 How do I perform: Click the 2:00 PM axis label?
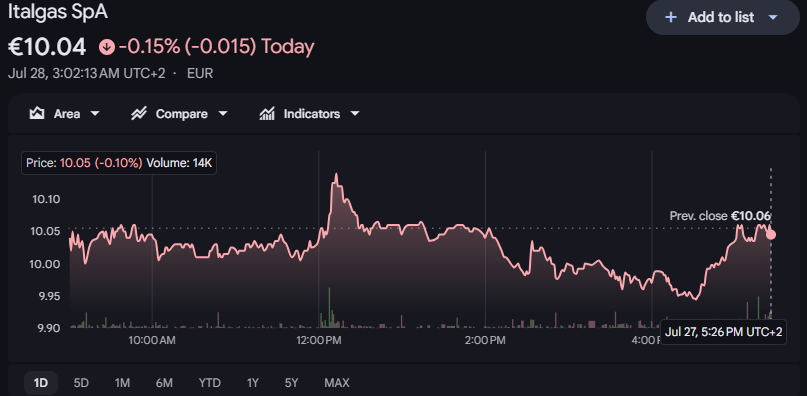(485, 340)
